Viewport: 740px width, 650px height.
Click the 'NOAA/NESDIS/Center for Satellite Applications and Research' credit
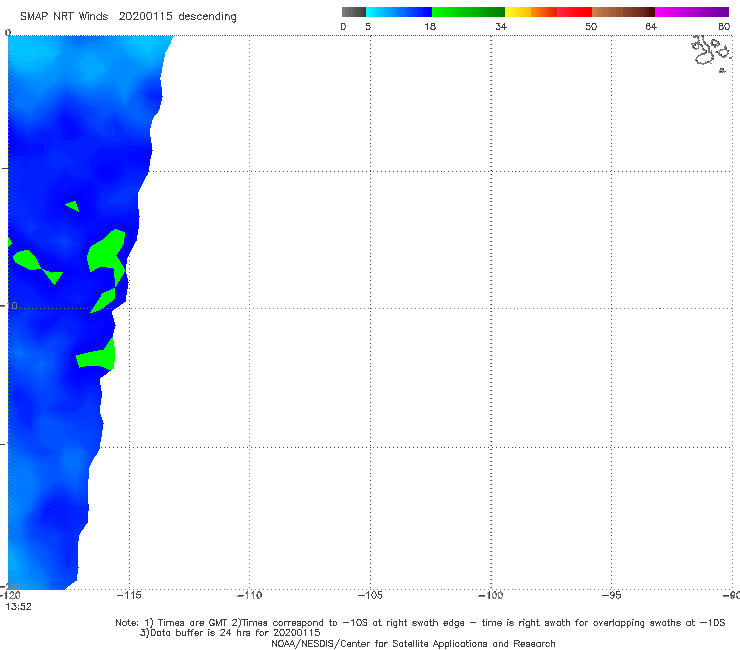click(413, 643)
